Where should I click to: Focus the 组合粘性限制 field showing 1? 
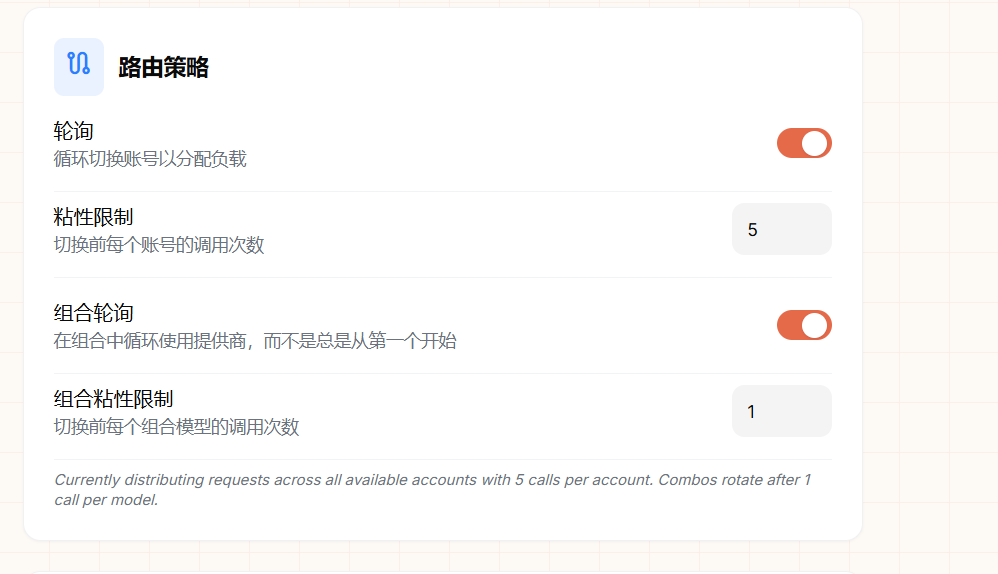click(782, 411)
